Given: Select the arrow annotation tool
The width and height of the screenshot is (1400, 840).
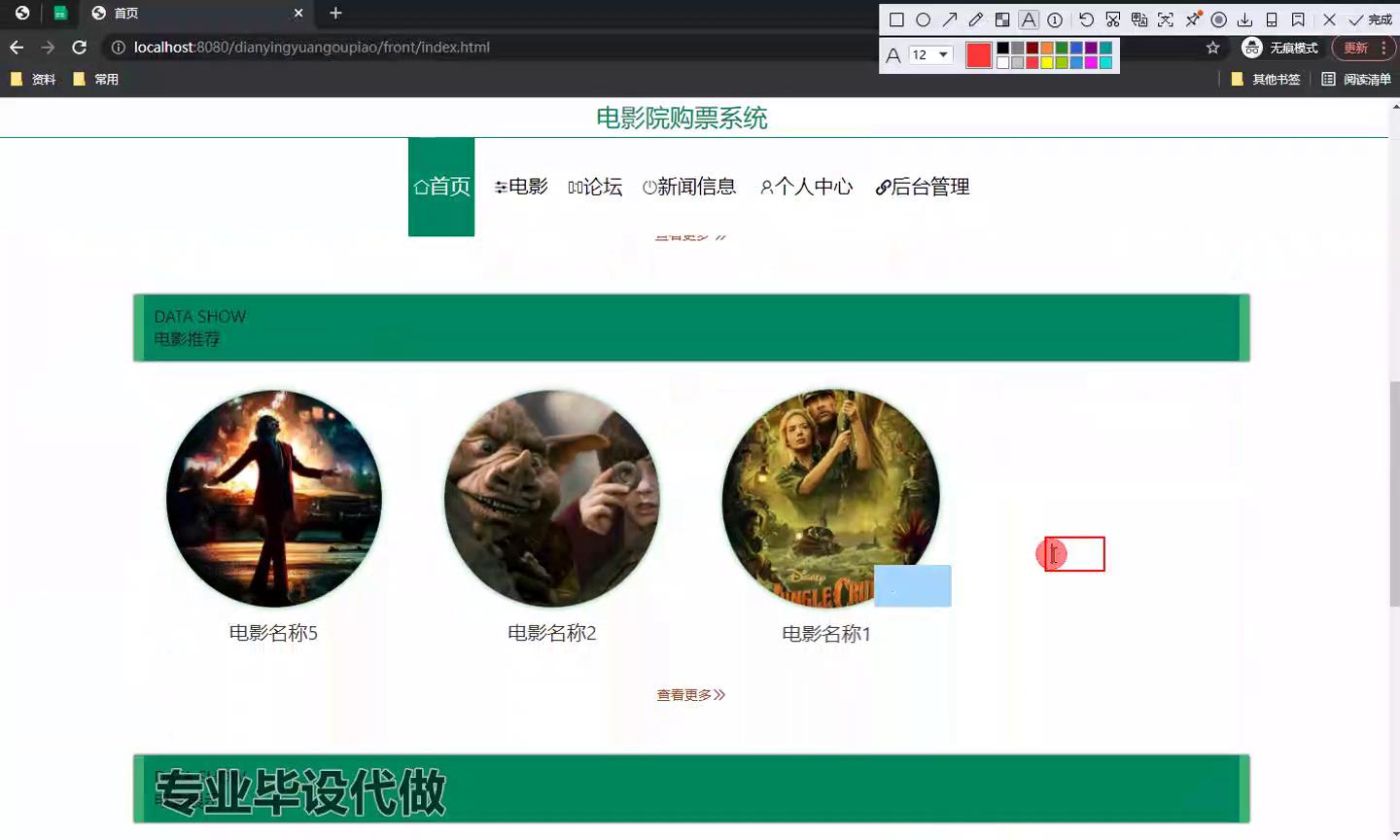Looking at the screenshot, I should pyautogui.click(x=950, y=19).
